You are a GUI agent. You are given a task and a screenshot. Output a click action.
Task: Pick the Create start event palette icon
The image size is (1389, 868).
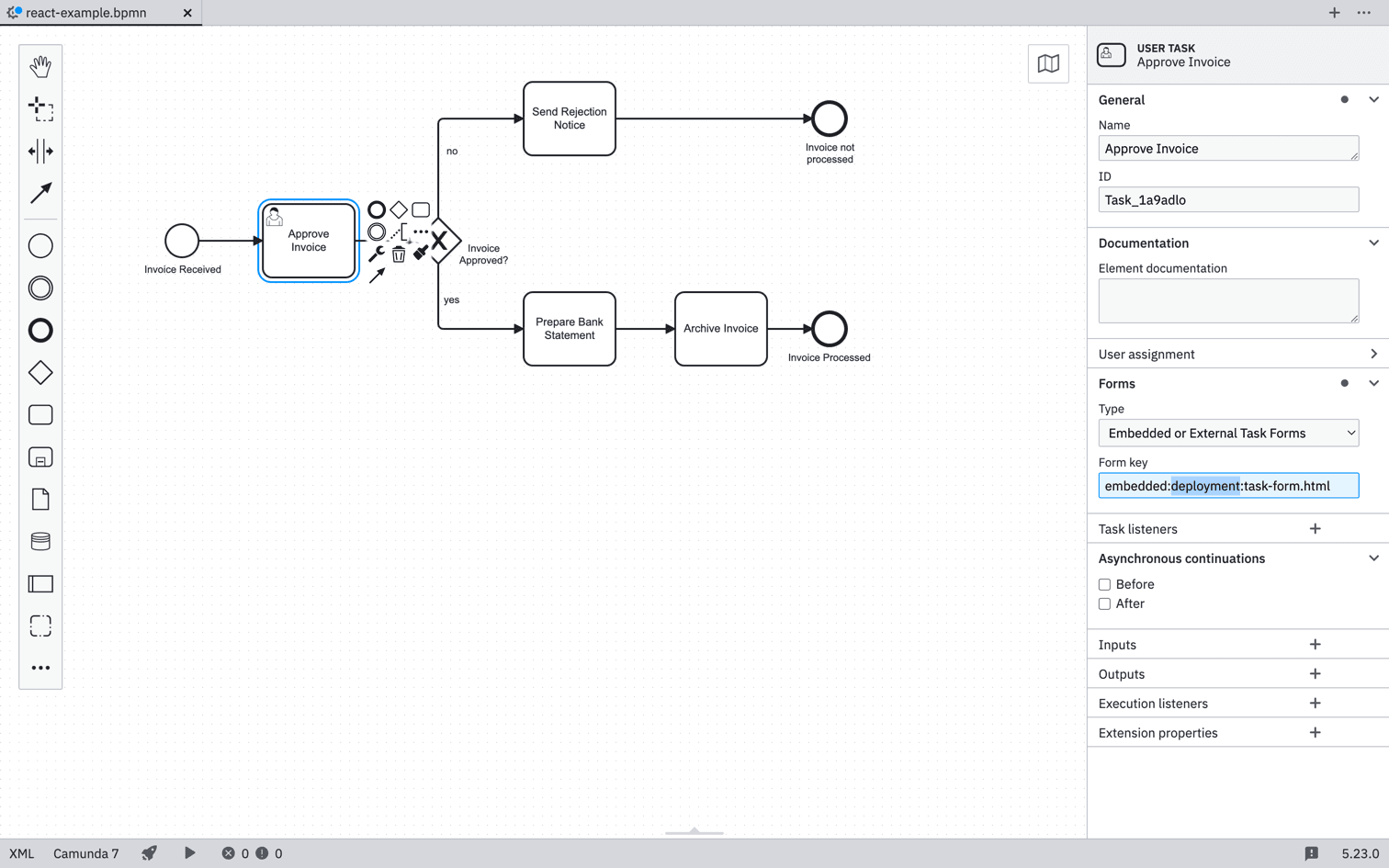click(40, 245)
